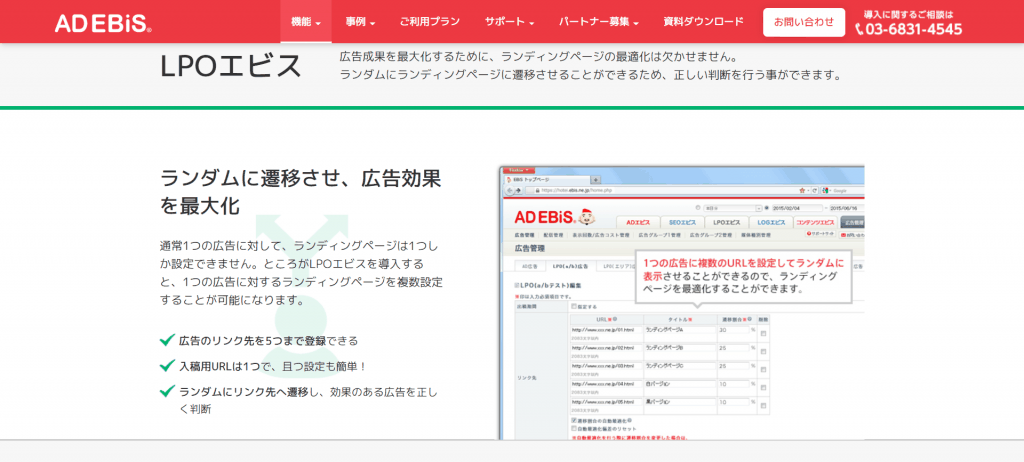Click browser back arrow in embedded screenshot
This screenshot has width=1024, height=462.
pos(509,191)
